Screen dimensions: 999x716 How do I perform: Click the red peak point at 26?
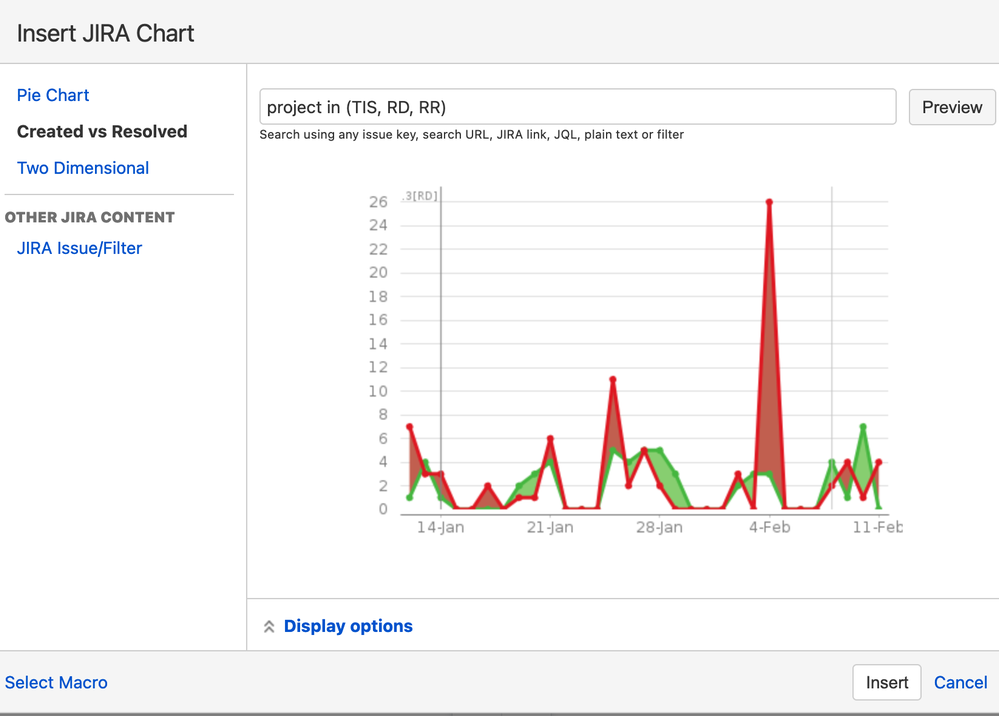click(x=769, y=202)
